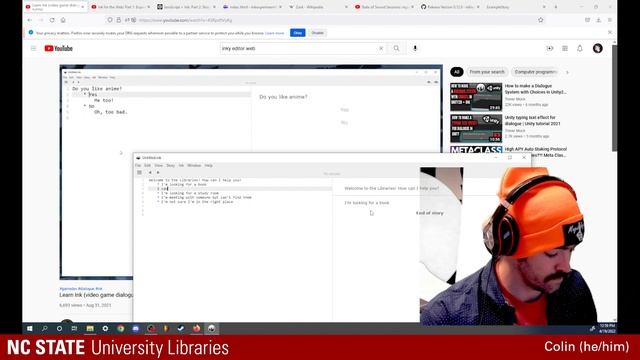Viewport: 640px width, 360px height.
Task: Clear the YouTube search box text
Action: click(x=381, y=48)
